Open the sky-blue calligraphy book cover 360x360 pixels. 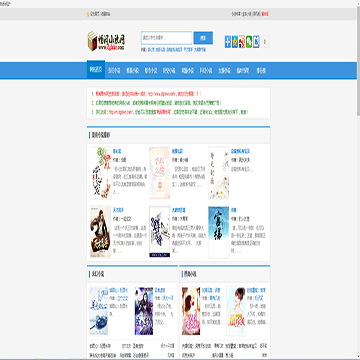(219, 232)
